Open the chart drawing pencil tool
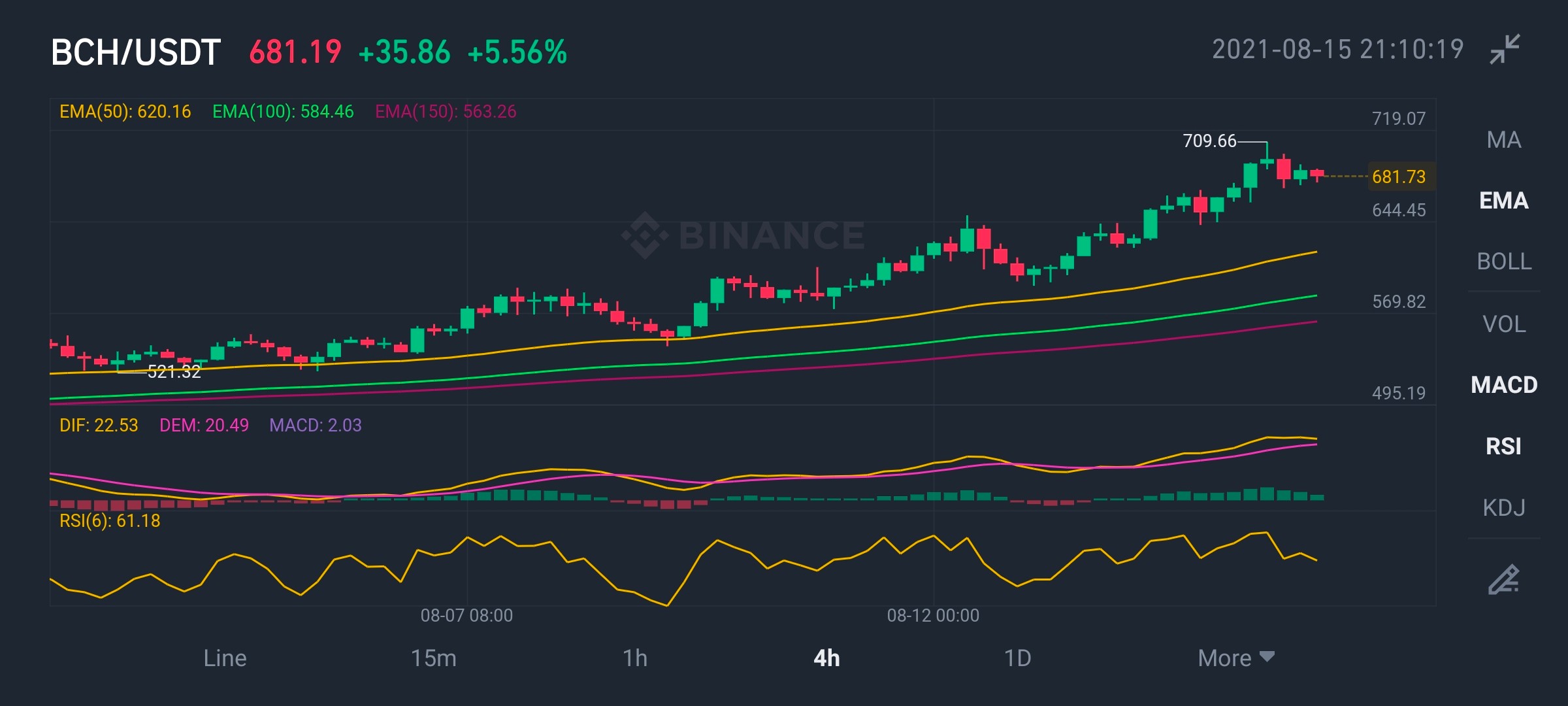Image resolution: width=1568 pixels, height=706 pixels. tap(1504, 579)
